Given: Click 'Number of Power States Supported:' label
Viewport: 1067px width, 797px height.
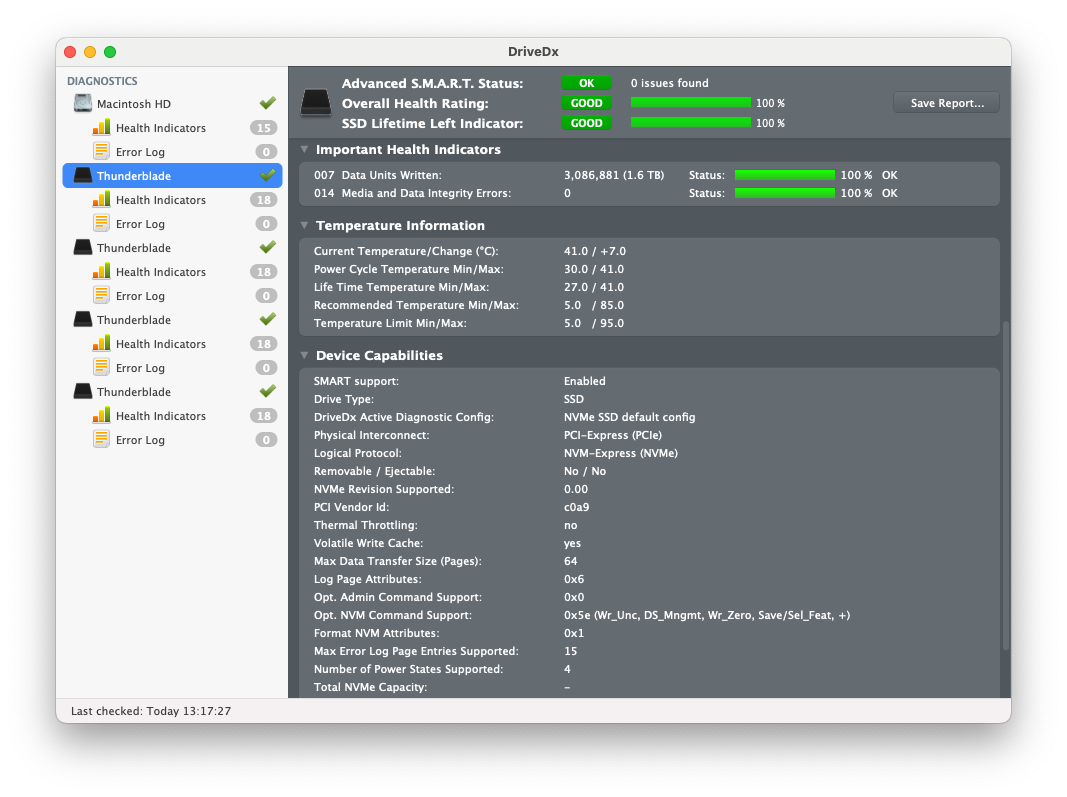Looking at the screenshot, I should coord(408,669).
